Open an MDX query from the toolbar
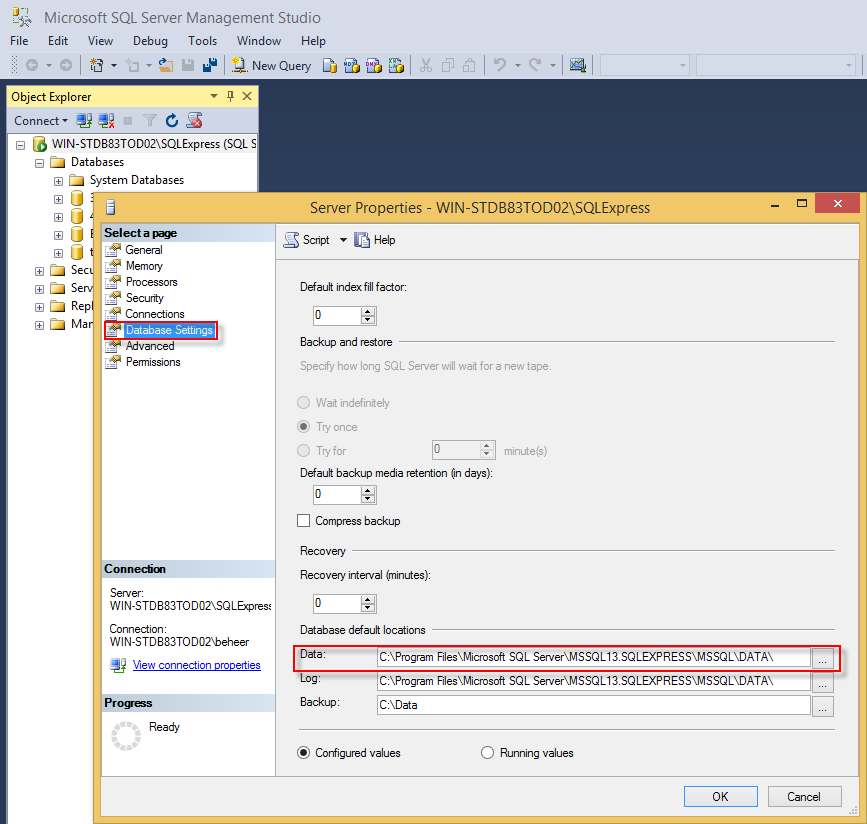The image size is (867, 824). coord(352,66)
